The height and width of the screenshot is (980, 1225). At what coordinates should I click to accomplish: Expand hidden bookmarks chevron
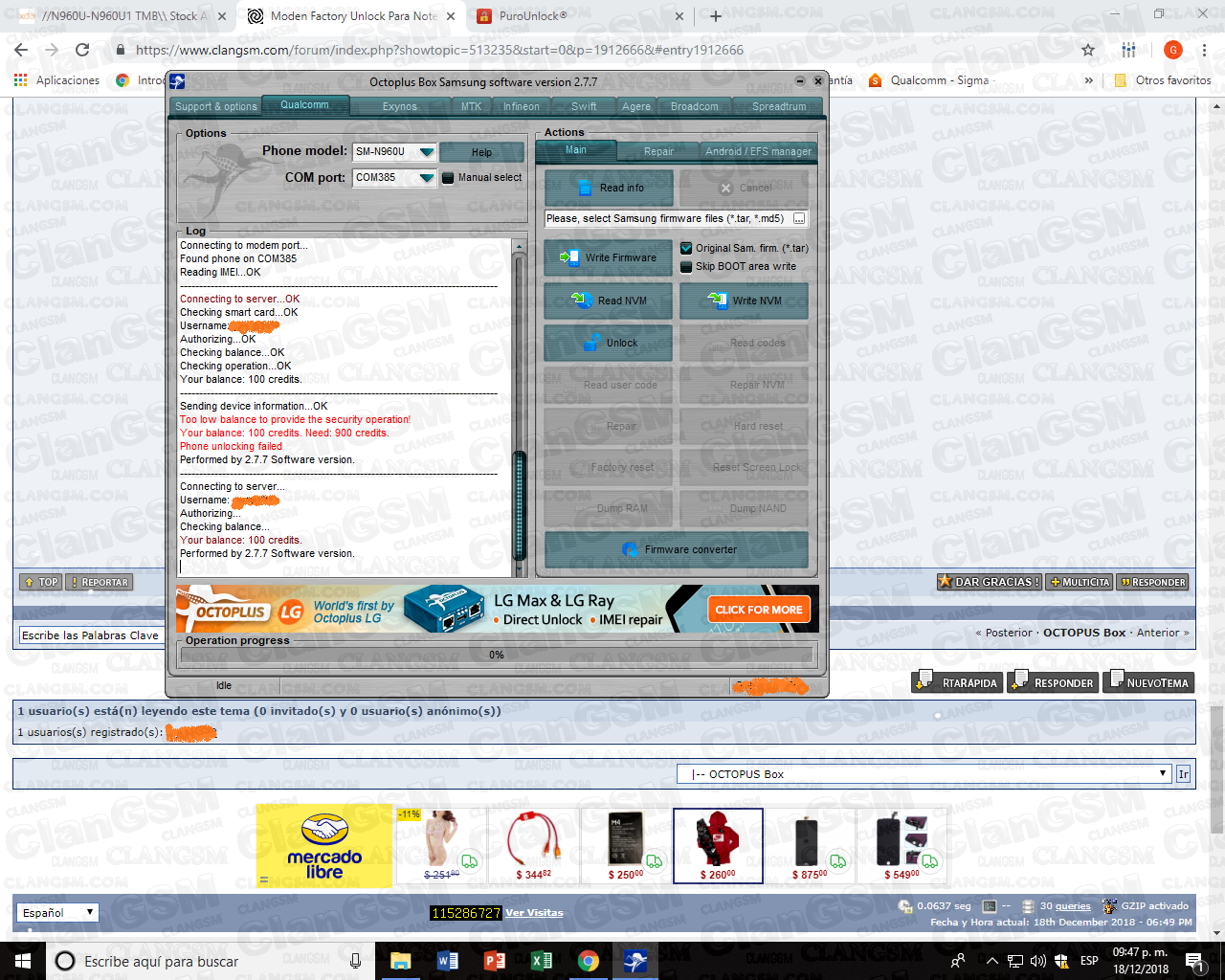click(x=1089, y=80)
